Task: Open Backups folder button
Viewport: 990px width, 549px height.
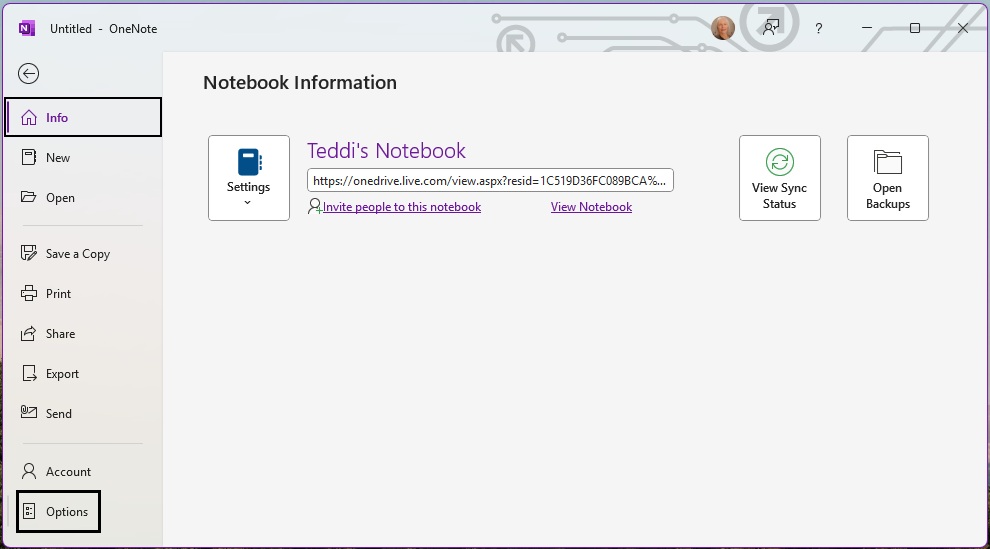Action: click(887, 178)
